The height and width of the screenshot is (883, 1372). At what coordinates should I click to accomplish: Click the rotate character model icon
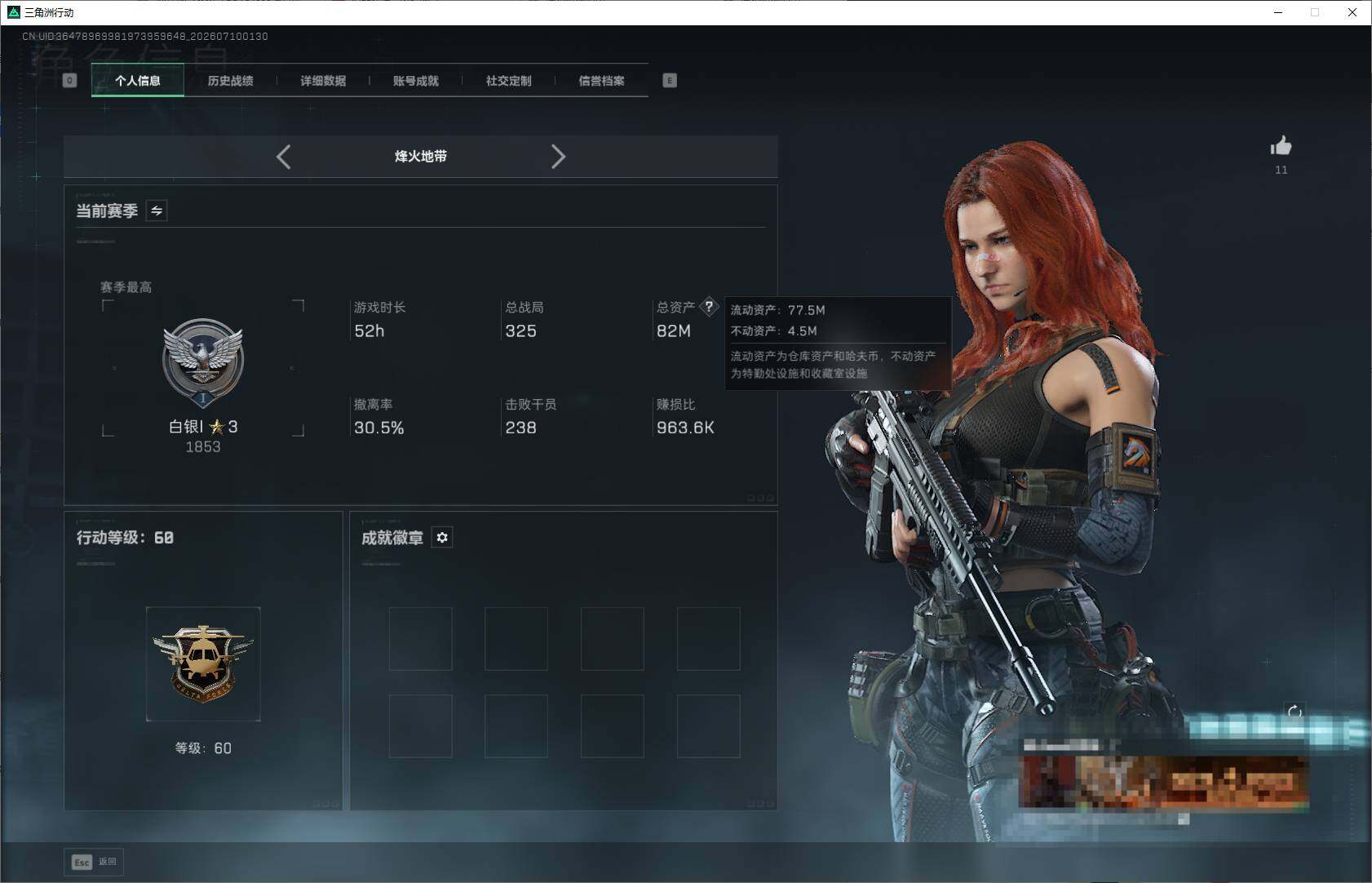coord(1295,712)
